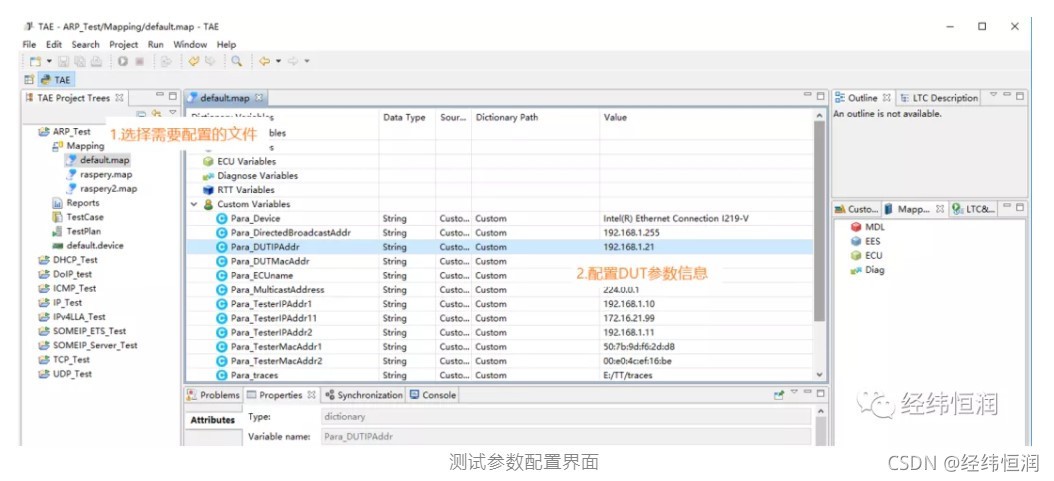The height and width of the screenshot is (481, 1054).
Task: Open the Project menu
Action: (x=124, y=44)
